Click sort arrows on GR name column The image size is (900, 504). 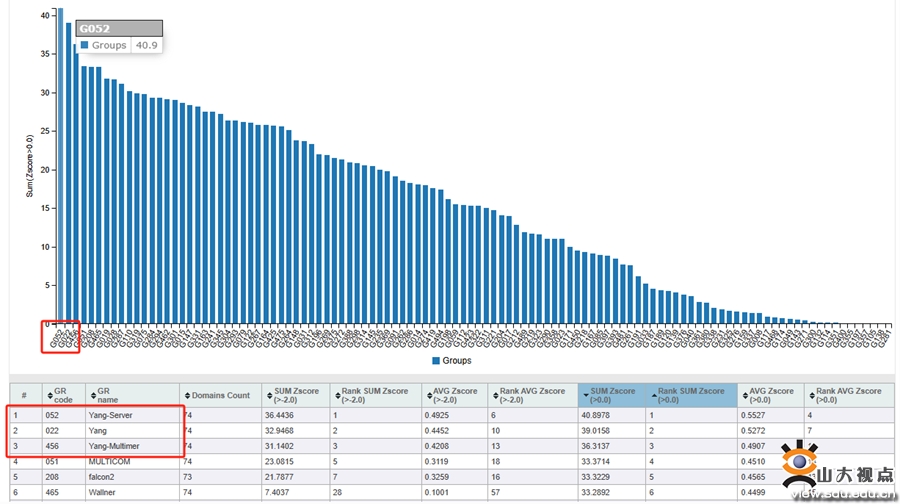pos(93,396)
